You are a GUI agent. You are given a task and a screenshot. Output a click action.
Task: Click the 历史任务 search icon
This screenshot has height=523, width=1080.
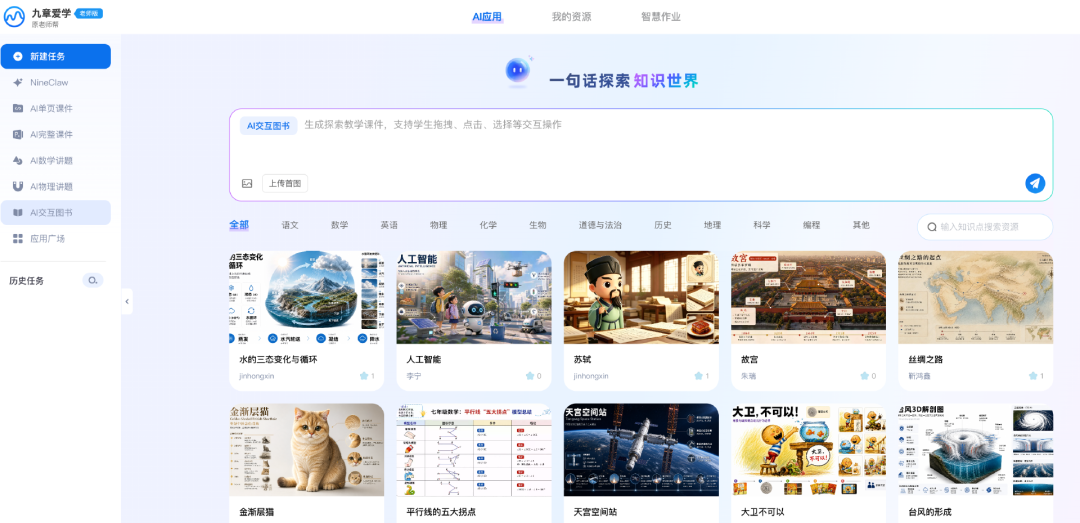click(x=93, y=280)
